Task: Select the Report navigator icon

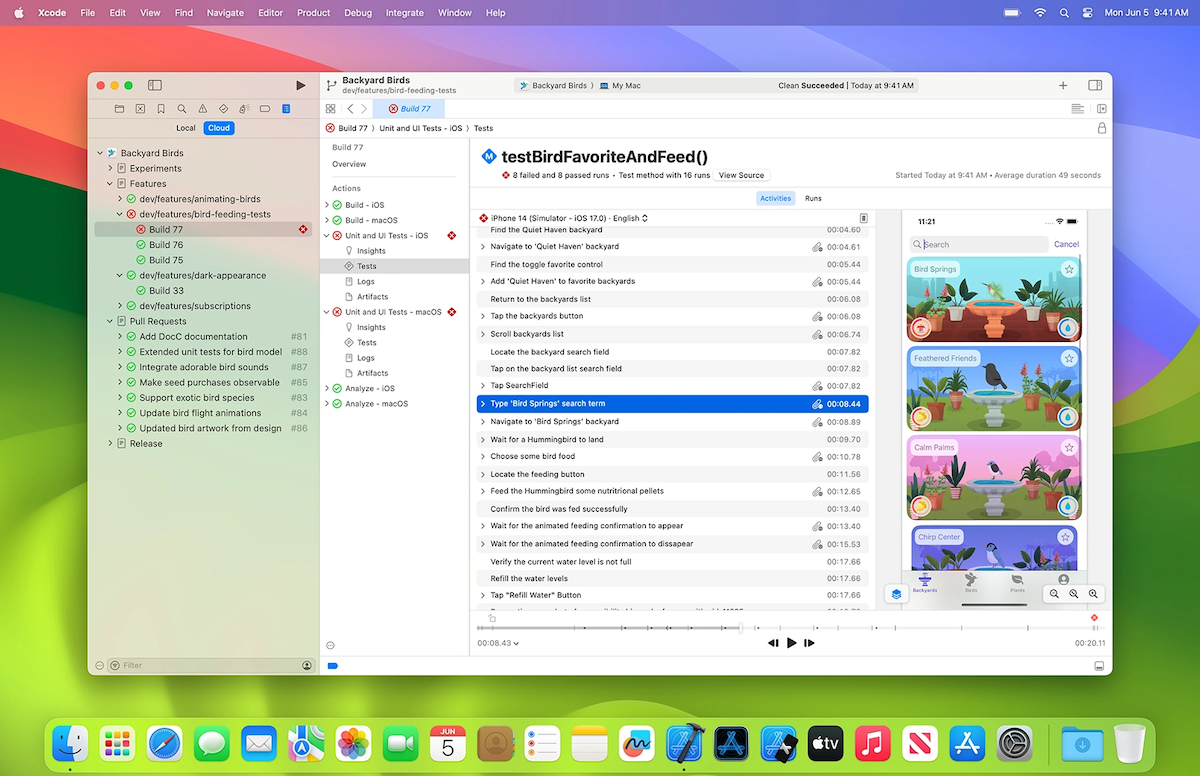Action: click(286, 109)
